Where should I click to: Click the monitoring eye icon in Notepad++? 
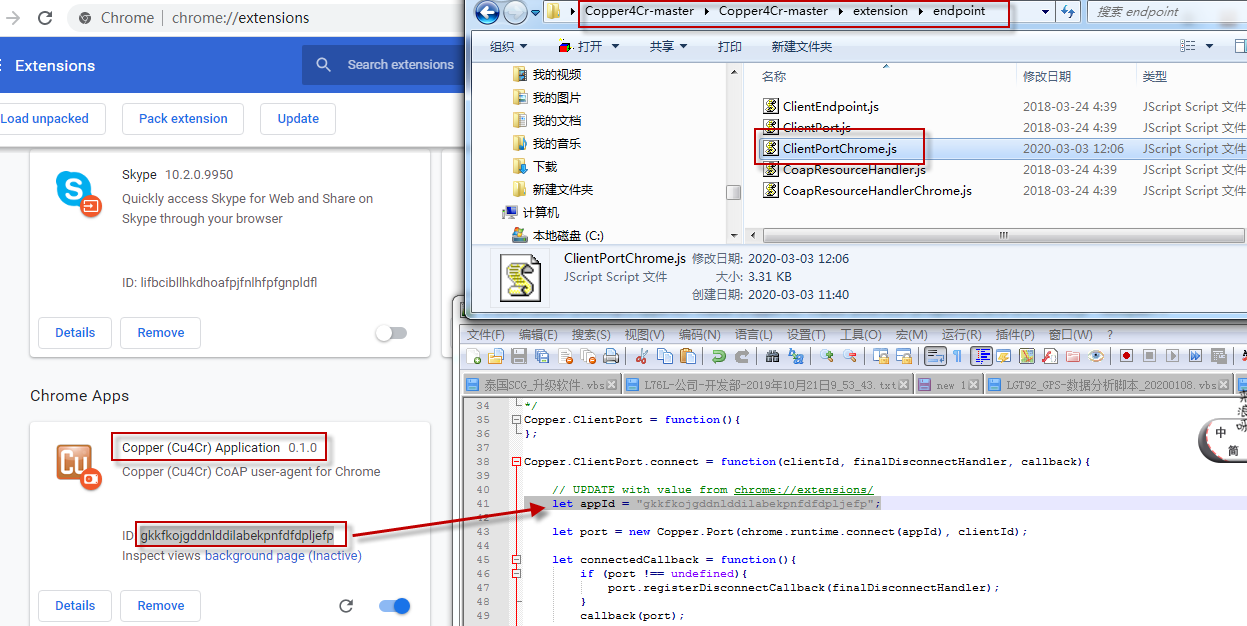[1096, 356]
